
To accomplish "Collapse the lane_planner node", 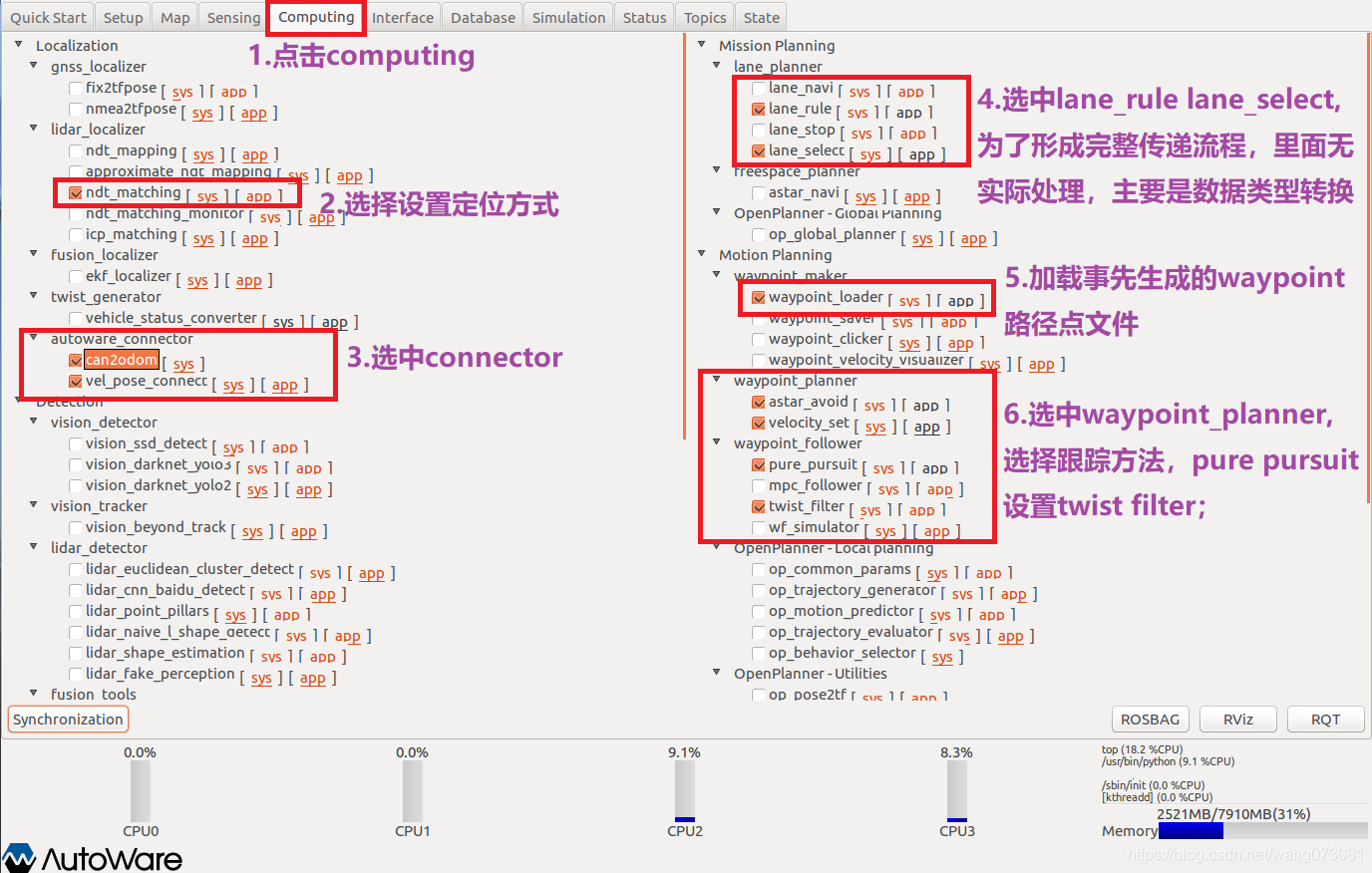I will click(x=717, y=66).
